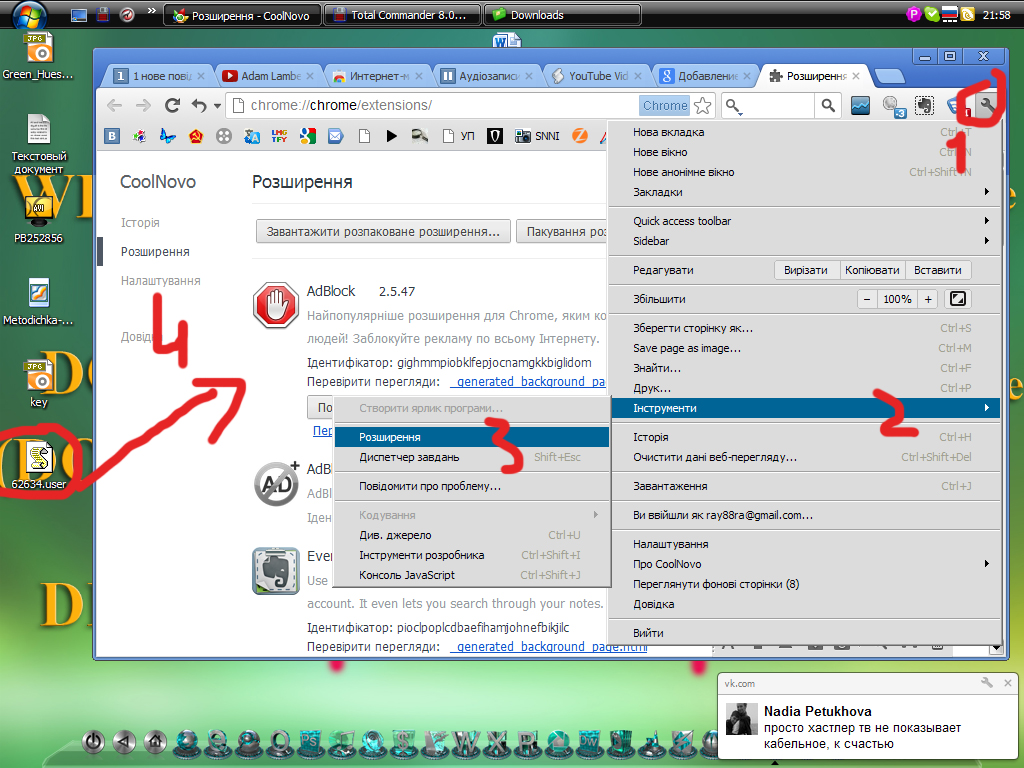Open 62634.user file on desktop
Viewport: 1024px width, 768px height.
39,466
